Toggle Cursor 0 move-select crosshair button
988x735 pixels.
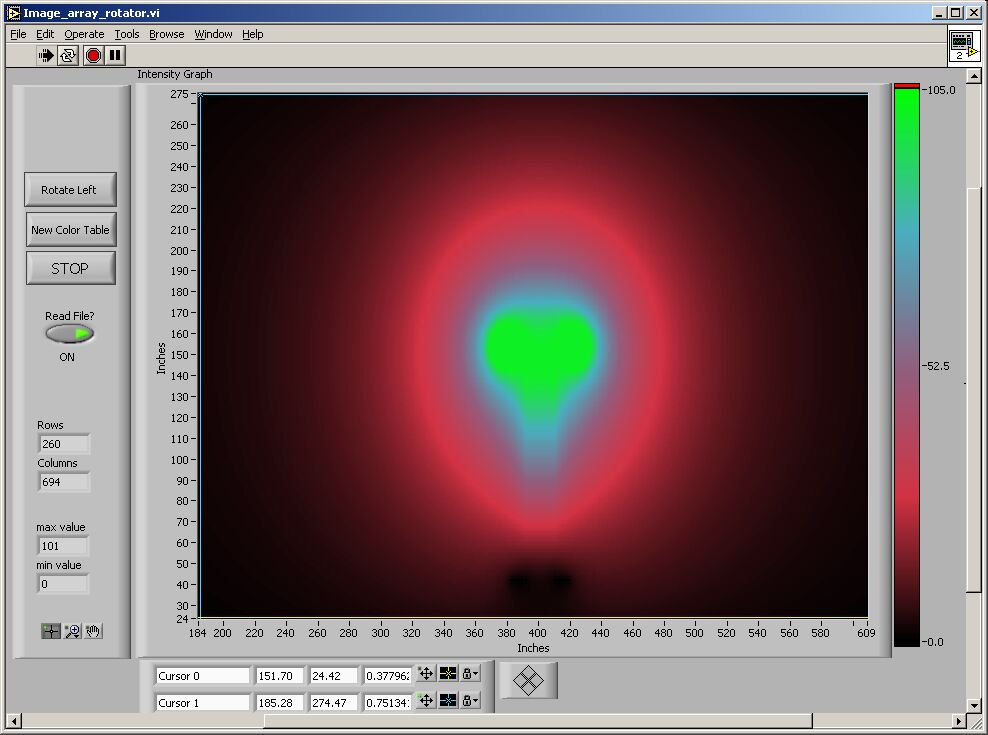coord(425,674)
